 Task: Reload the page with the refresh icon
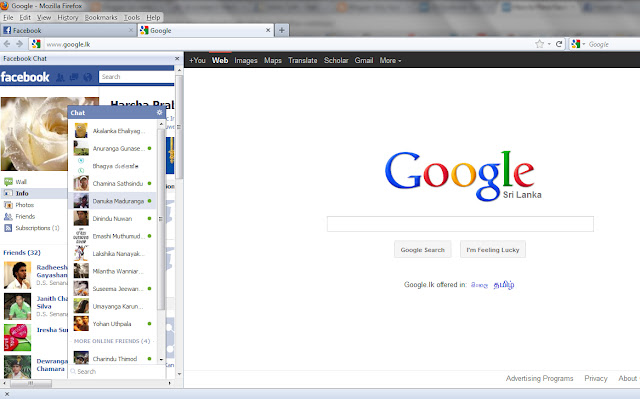pyautogui.click(x=559, y=44)
